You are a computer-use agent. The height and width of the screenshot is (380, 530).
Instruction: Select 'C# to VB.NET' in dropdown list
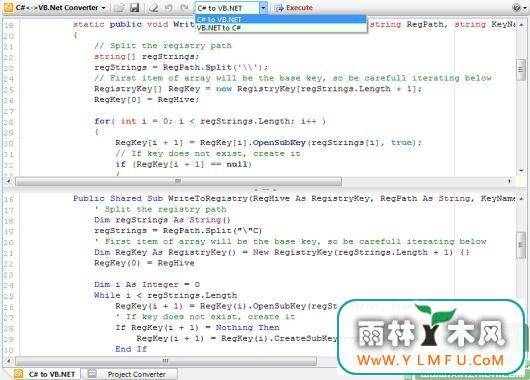coord(281,19)
